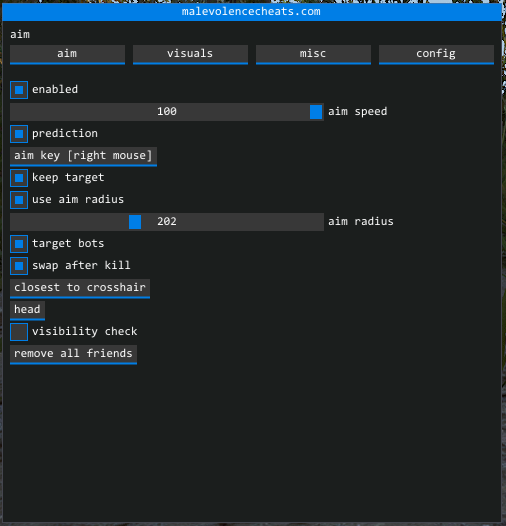The height and width of the screenshot is (526, 506).
Task: Click the visibility check label text
Action: (85, 331)
